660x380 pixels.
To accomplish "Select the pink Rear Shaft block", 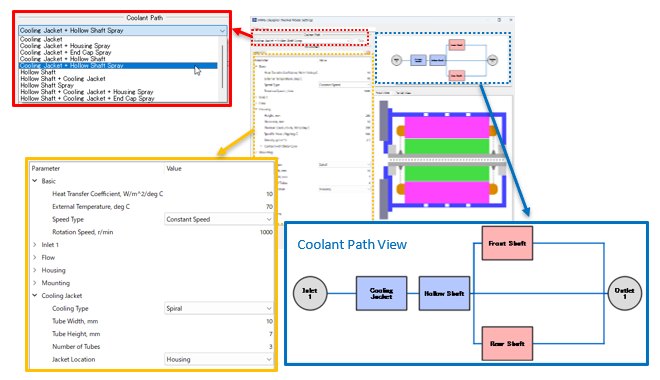I will click(507, 343).
